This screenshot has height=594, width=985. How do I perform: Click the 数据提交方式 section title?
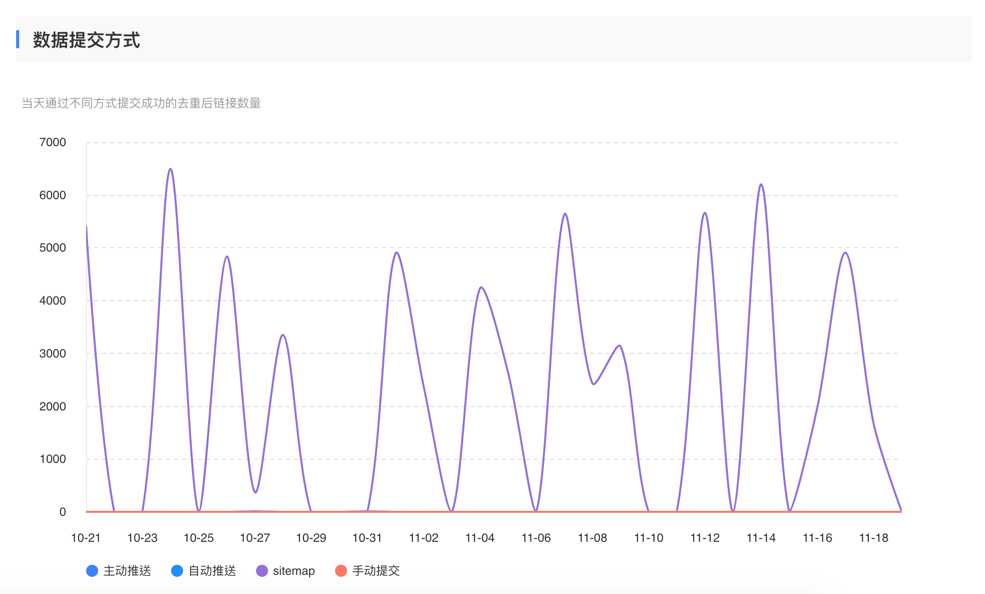coord(86,40)
